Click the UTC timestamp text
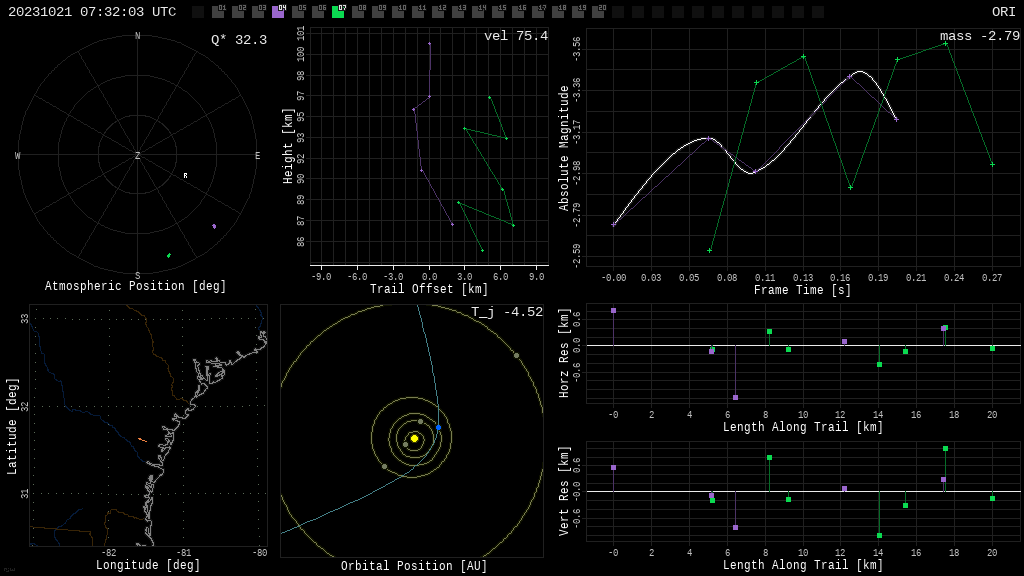 pos(92,12)
